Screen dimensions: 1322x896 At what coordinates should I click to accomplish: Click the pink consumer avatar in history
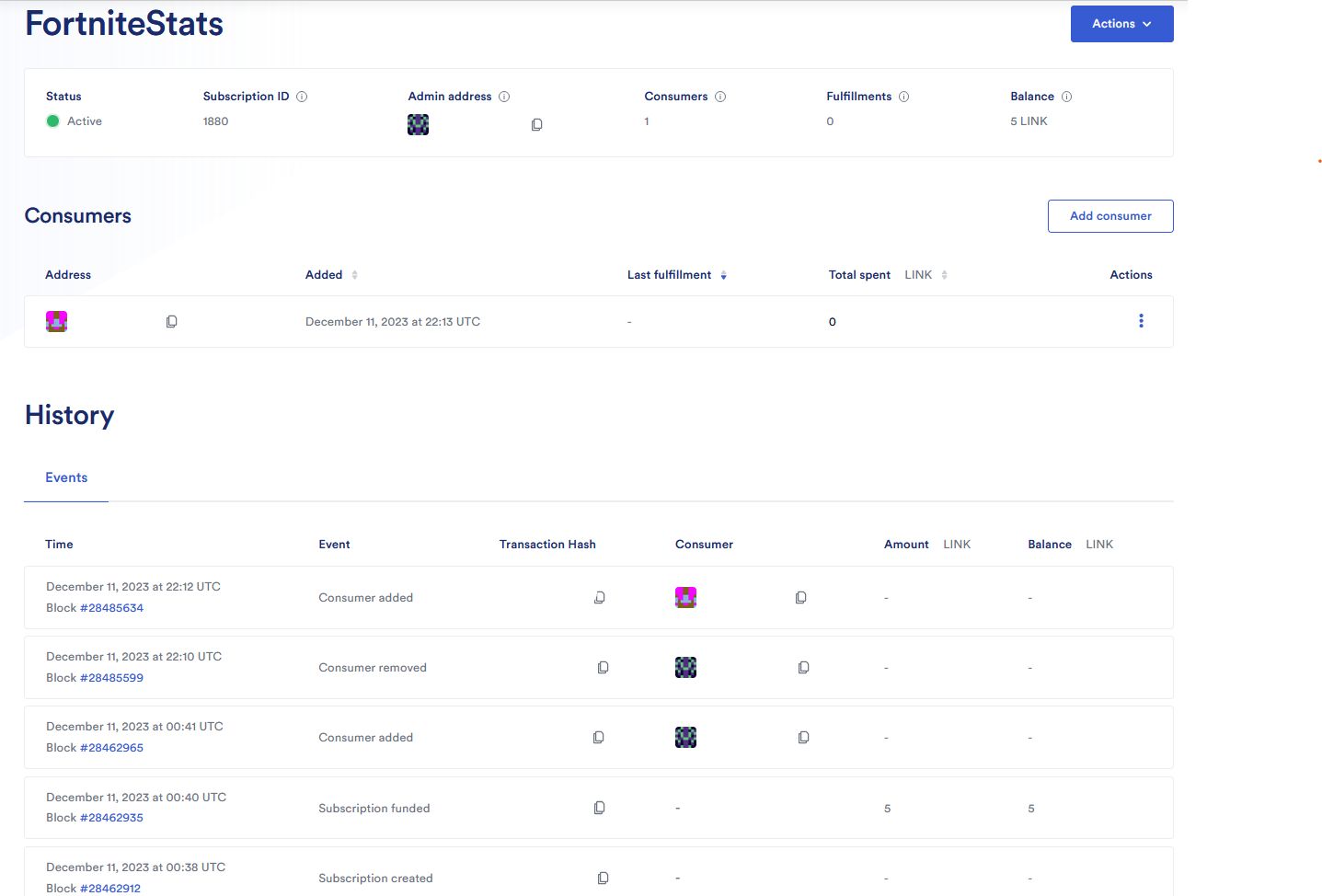click(x=685, y=597)
